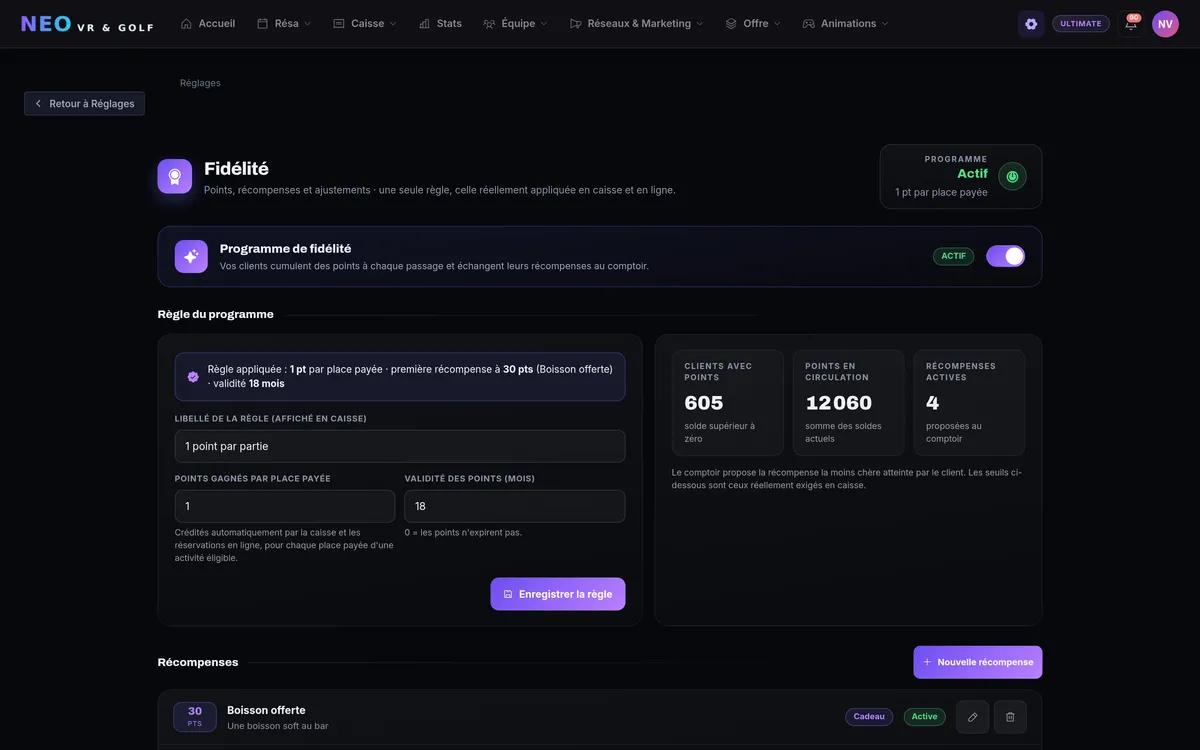Screen dimensions: 1200x750
Task: Click the Active tag on Boisson offerte
Action: tap(925, 717)
